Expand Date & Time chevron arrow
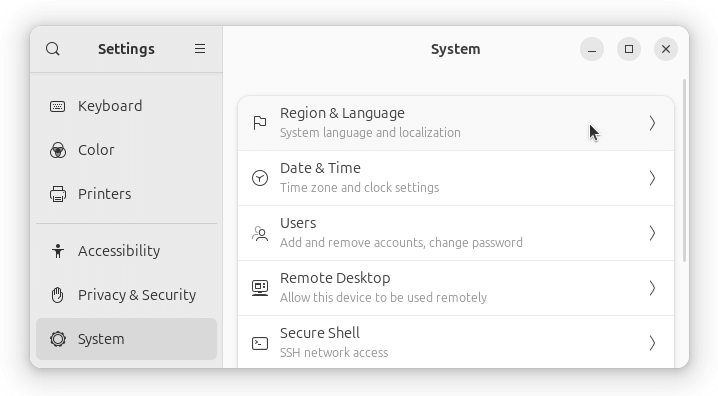The image size is (718, 396). 653,178
